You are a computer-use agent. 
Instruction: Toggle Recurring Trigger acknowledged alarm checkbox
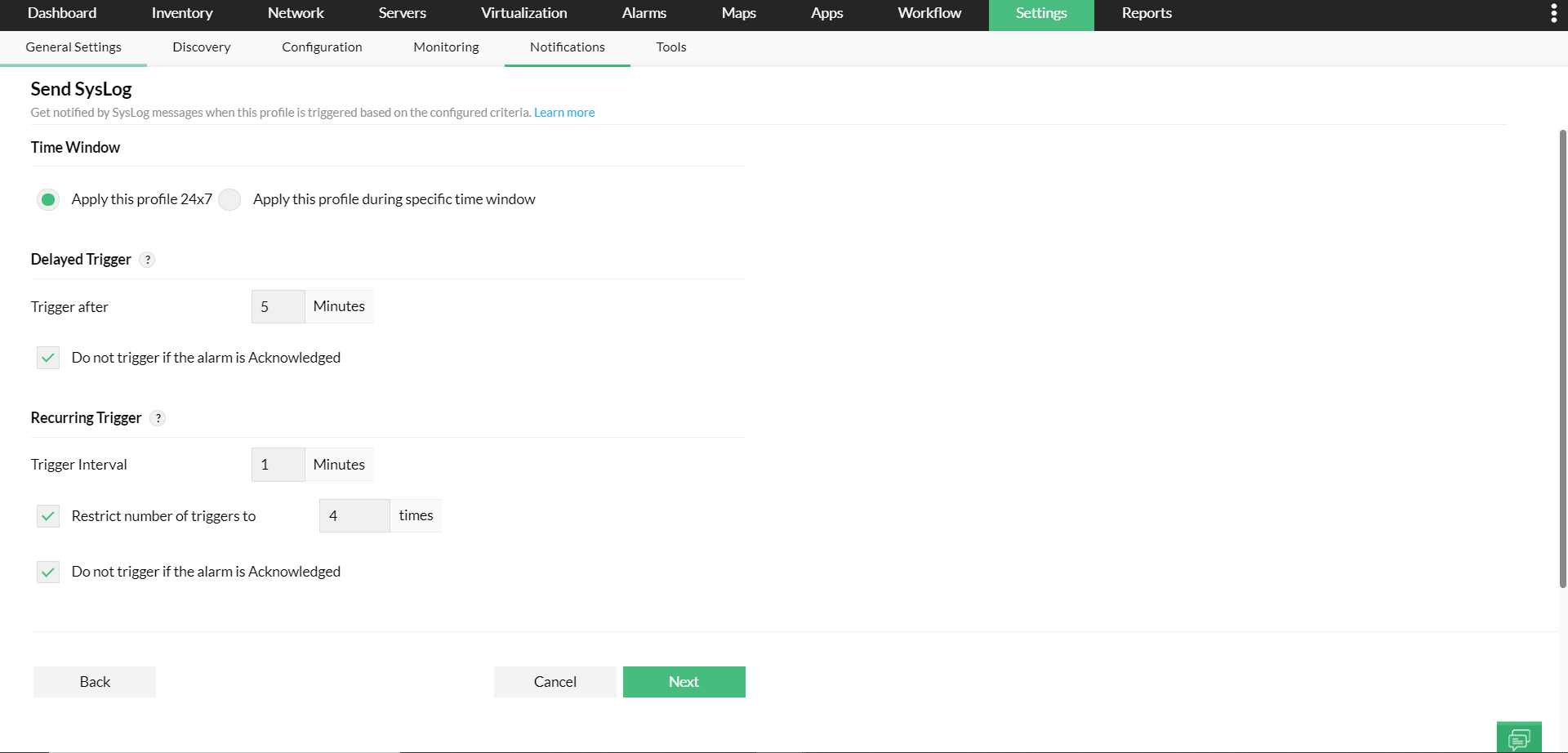click(x=48, y=572)
